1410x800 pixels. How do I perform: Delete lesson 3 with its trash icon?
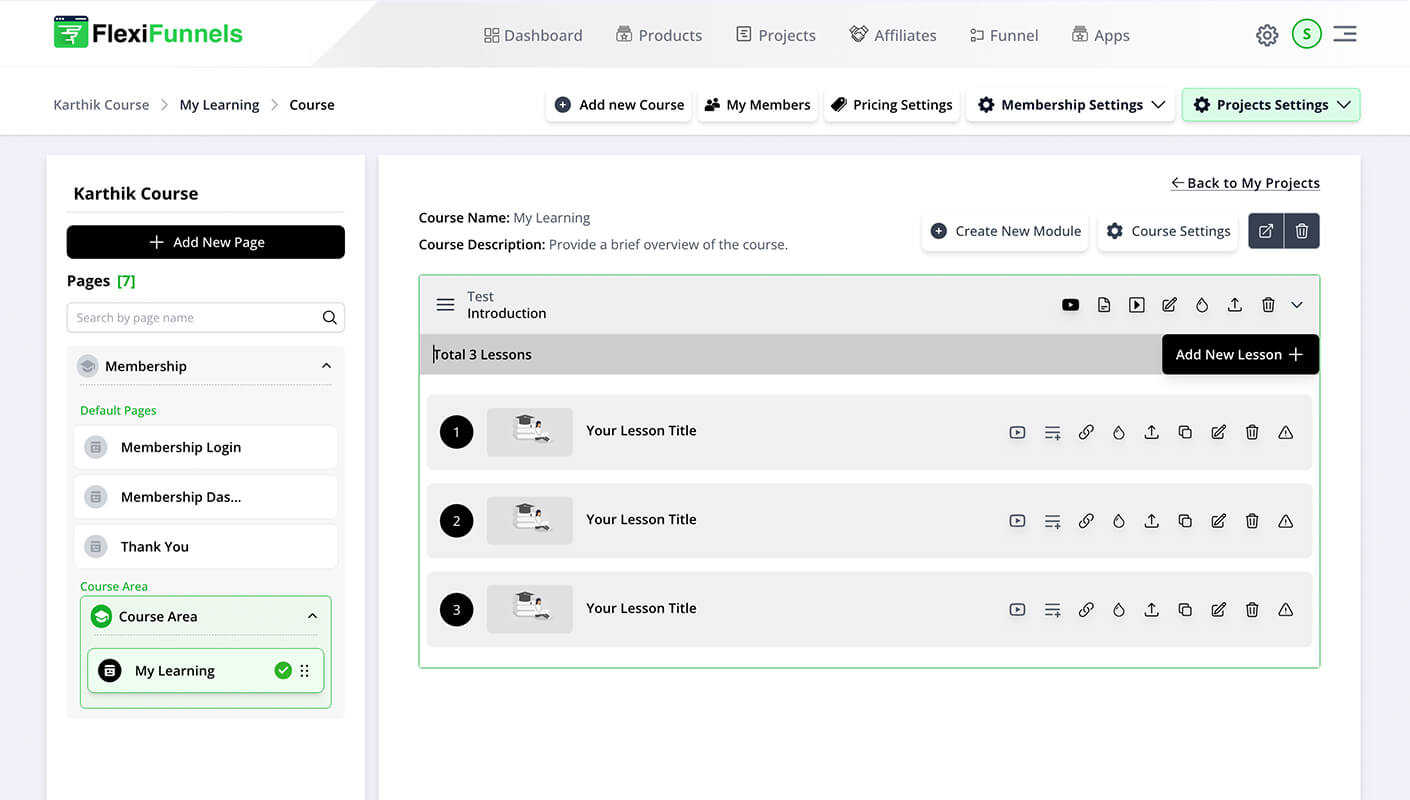tap(1252, 610)
